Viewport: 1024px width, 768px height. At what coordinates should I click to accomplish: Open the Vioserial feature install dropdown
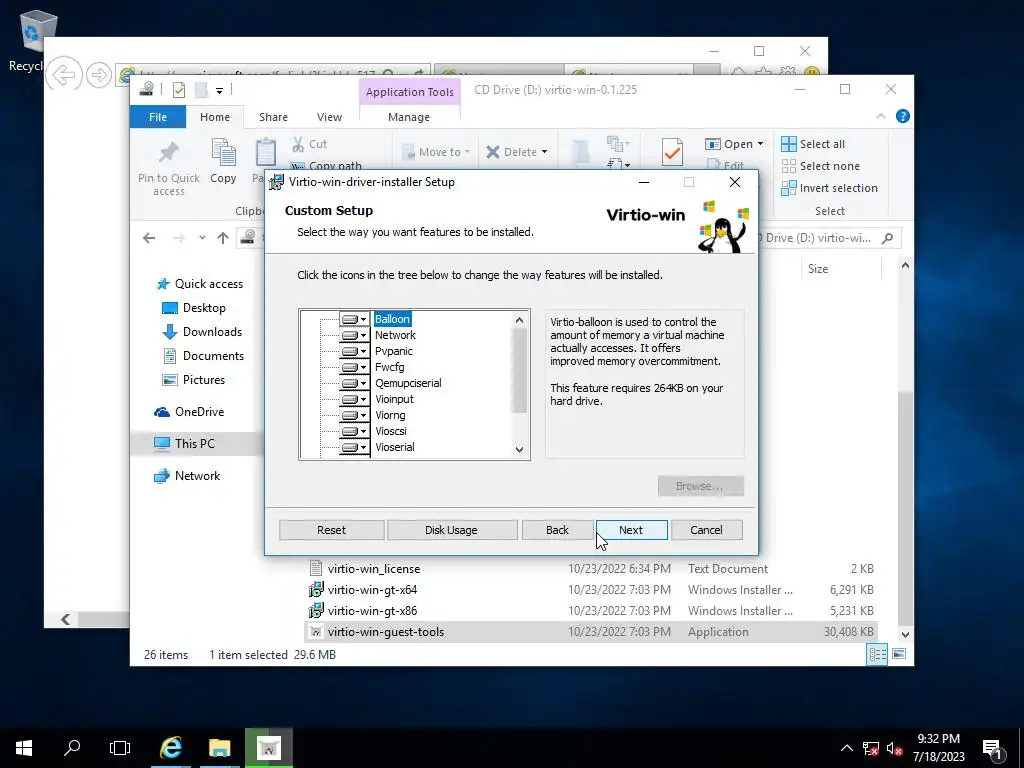click(x=354, y=447)
